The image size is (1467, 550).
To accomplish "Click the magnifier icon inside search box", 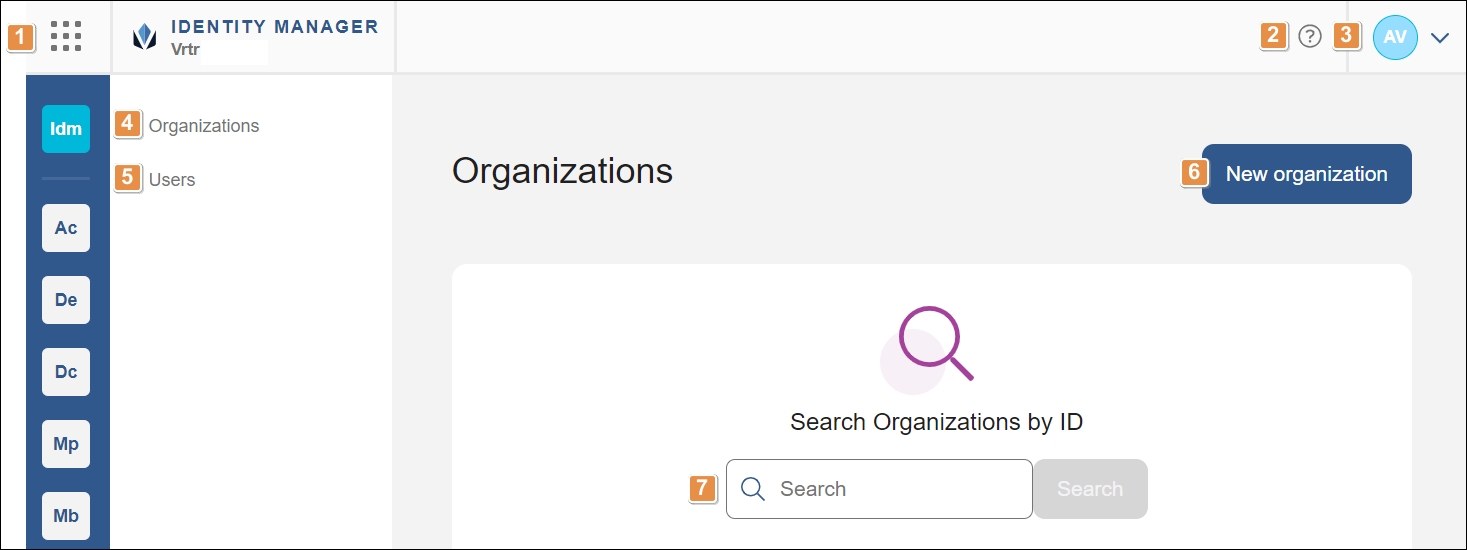I will 754,489.
